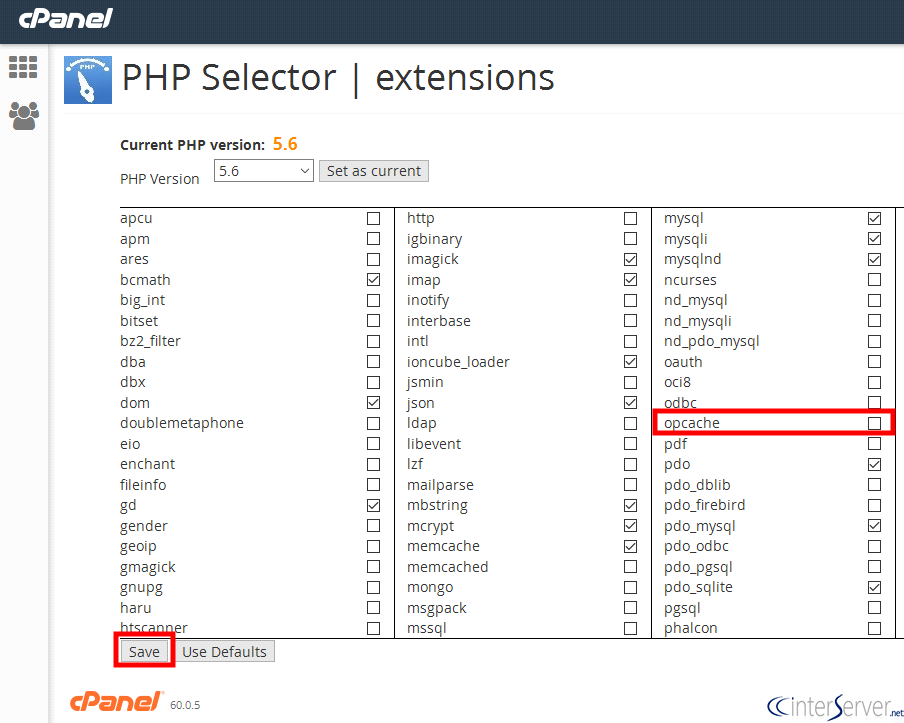Uncheck the mbstring extension

(631, 505)
